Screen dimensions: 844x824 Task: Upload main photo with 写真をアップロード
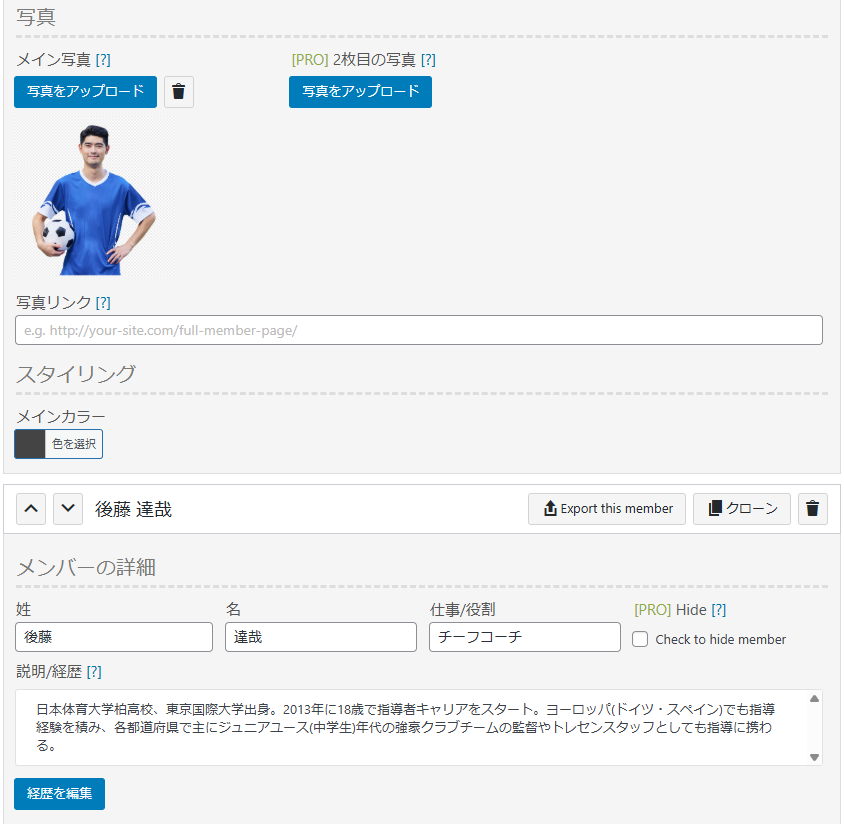[85, 91]
